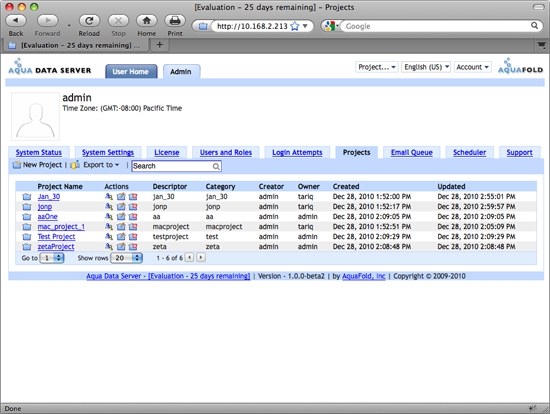Click the New Project button
The image size is (550, 414).
37,165
